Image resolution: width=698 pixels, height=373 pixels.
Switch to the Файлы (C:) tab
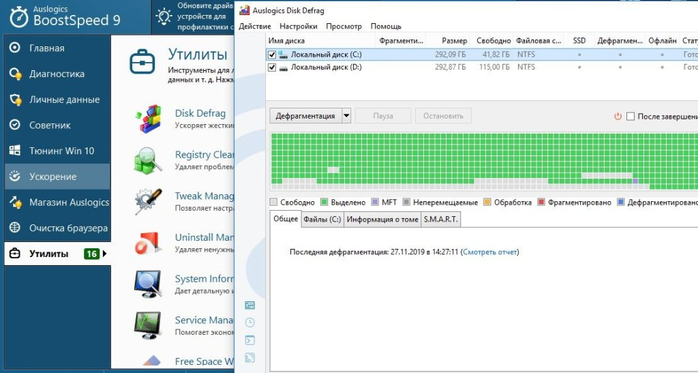coord(322,219)
